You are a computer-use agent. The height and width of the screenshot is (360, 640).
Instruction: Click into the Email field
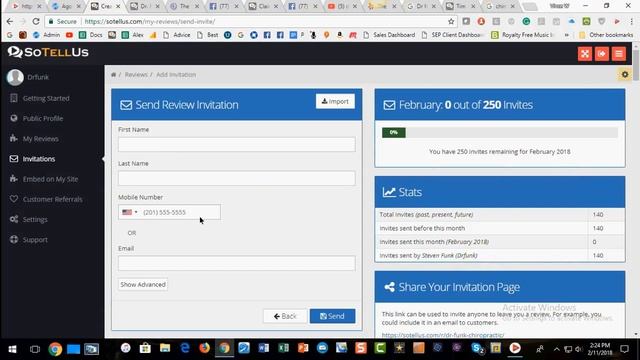pyautogui.click(x=237, y=263)
